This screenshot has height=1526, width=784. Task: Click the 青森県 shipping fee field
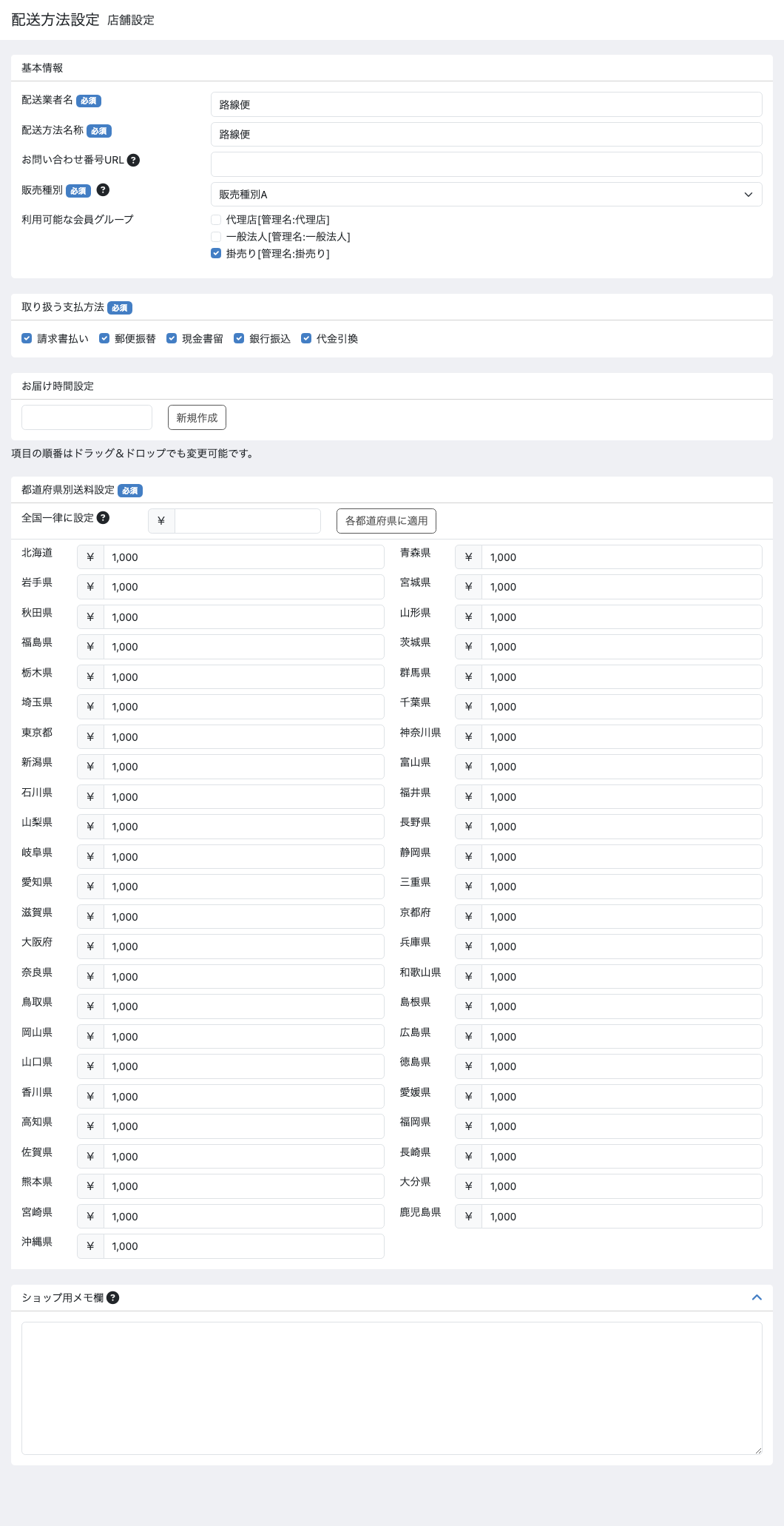click(621, 557)
